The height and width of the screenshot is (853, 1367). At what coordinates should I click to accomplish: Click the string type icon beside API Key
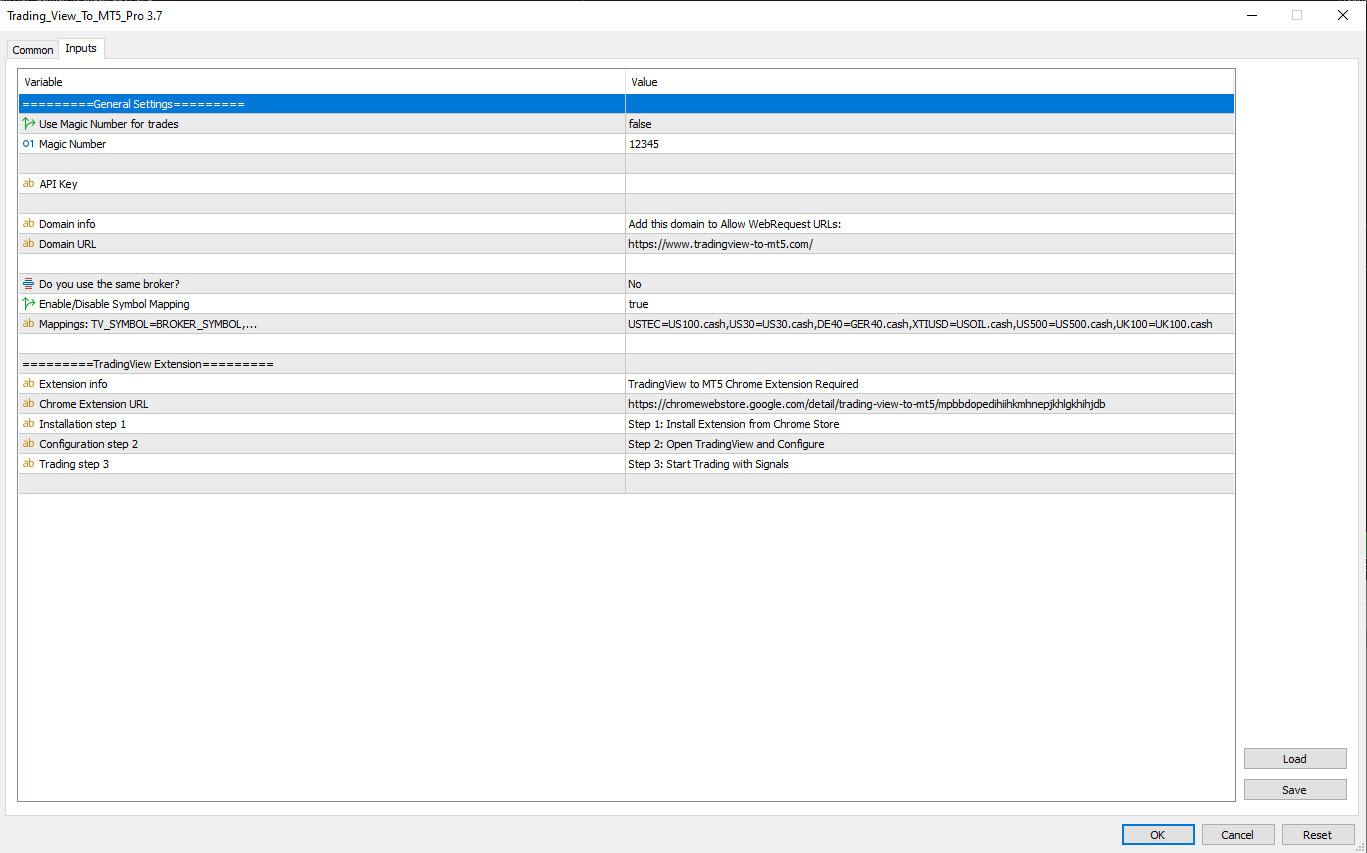28,184
